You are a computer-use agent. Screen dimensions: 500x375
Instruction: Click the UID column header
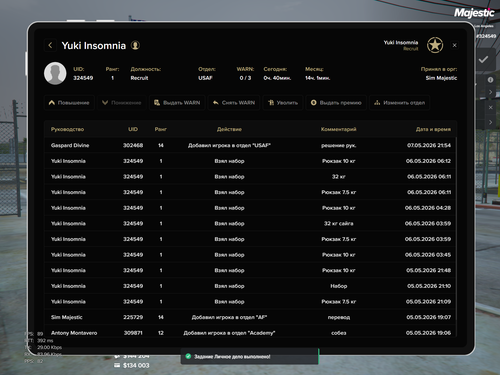tap(133, 129)
